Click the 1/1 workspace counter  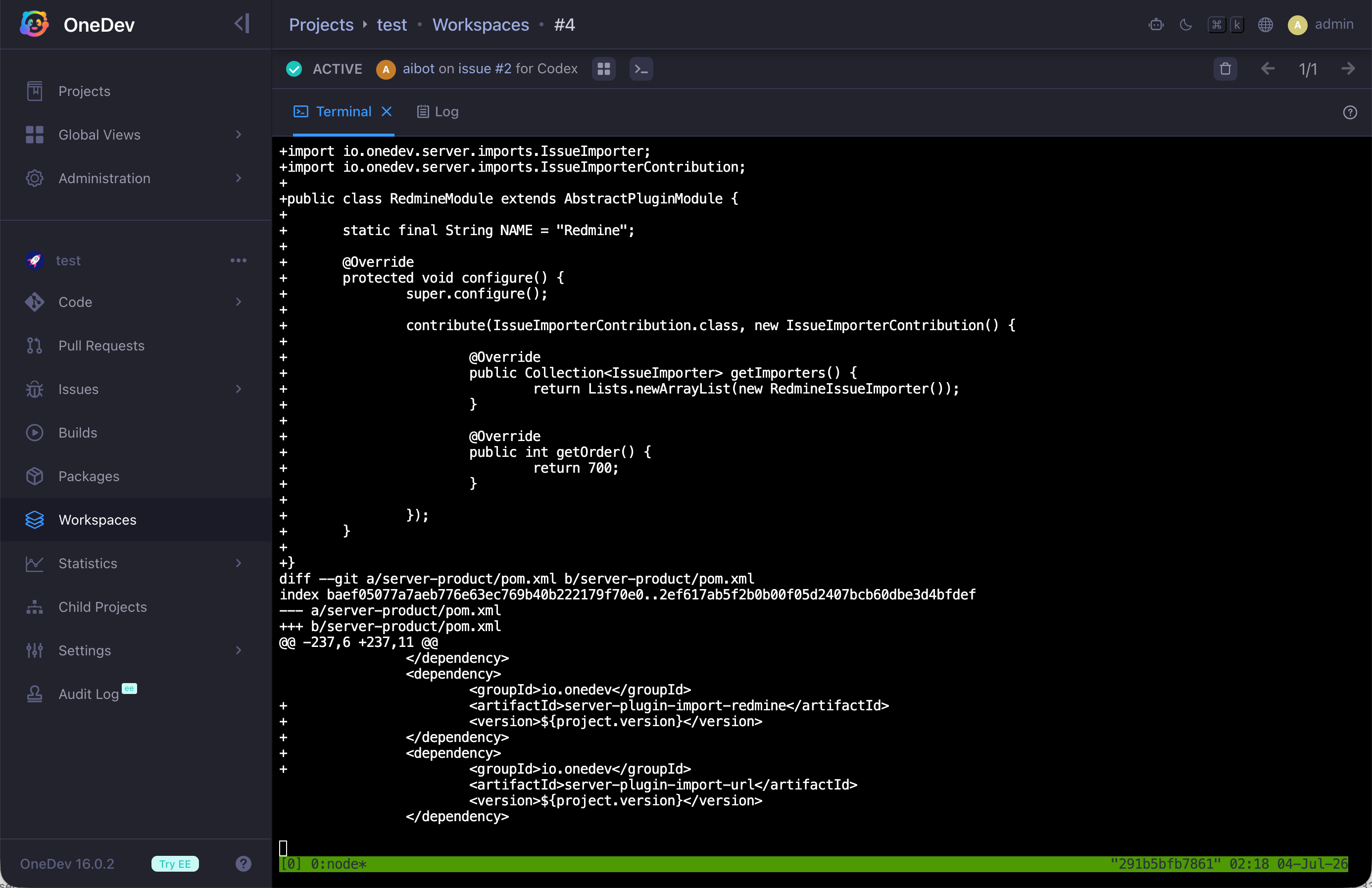click(x=1308, y=69)
